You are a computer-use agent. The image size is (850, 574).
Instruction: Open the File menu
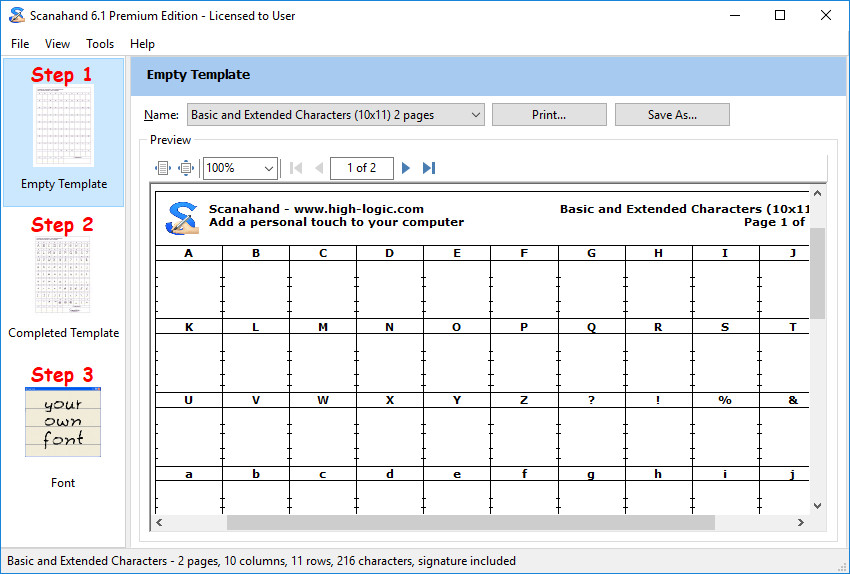pyautogui.click(x=20, y=44)
